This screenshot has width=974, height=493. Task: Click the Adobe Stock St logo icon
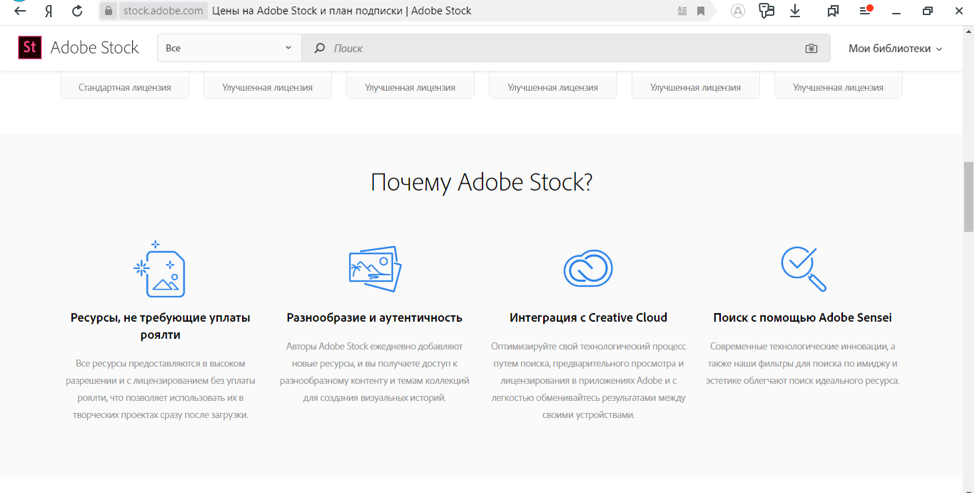pyautogui.click(x=30, y=47)
